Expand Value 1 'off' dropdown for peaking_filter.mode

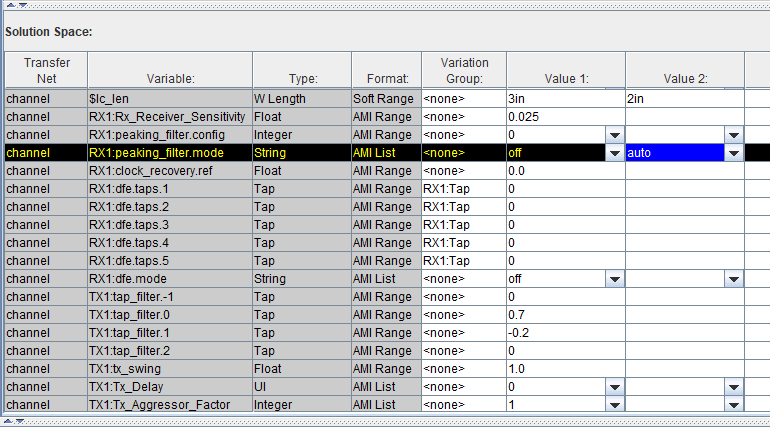tap(615, 153)
